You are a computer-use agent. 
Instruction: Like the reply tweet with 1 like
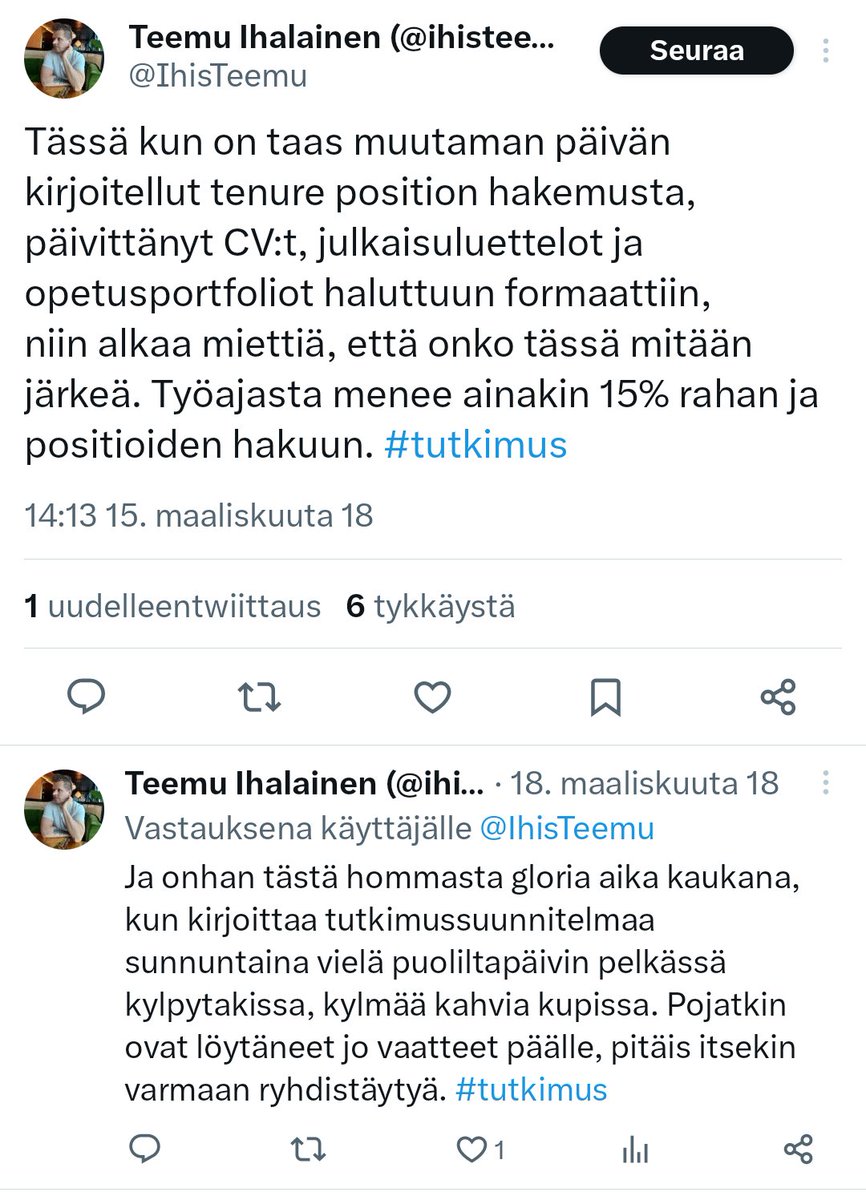coord(473,1150)
